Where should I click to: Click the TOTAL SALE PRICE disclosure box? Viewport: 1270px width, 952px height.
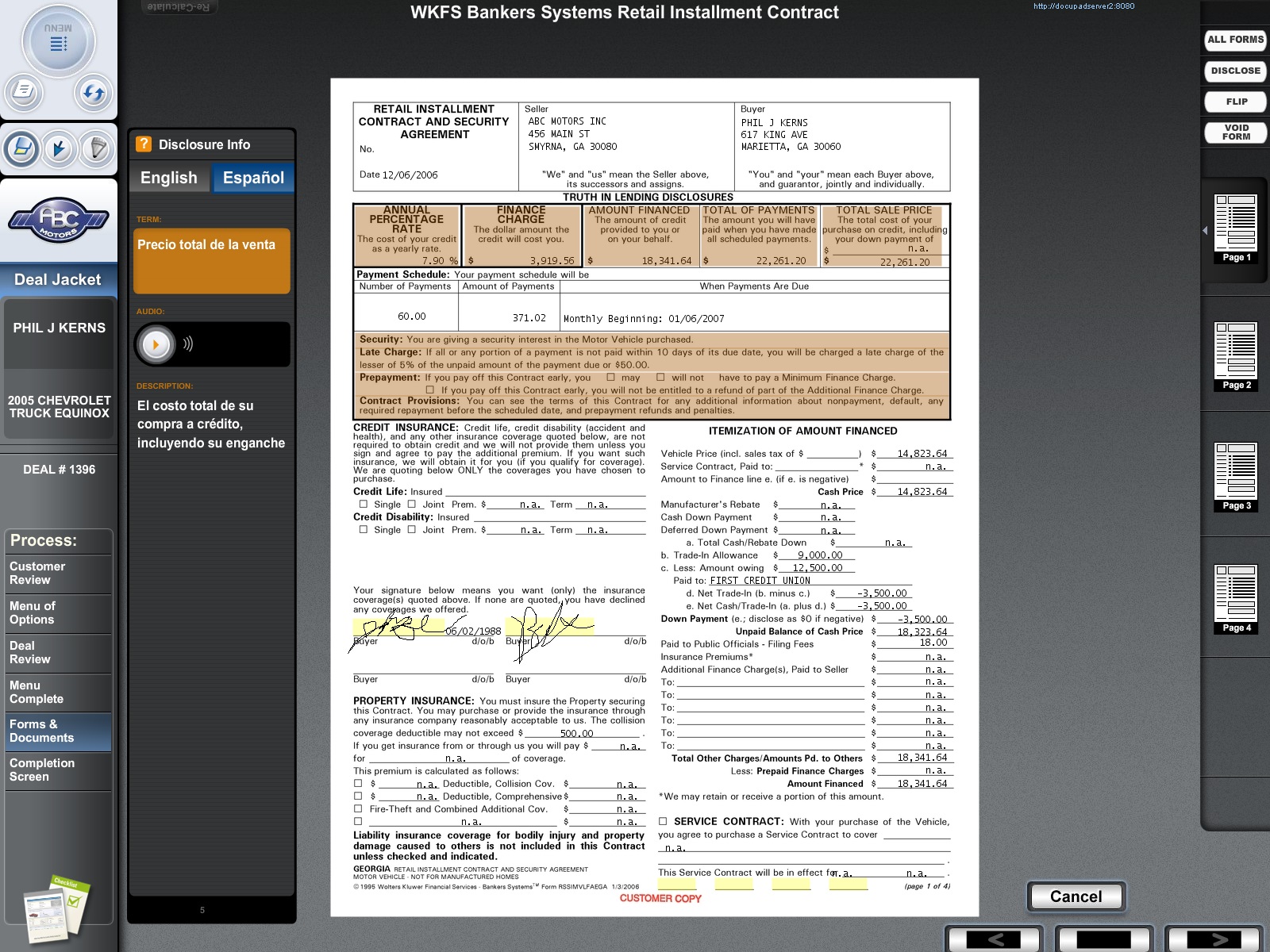click(883, 236)
